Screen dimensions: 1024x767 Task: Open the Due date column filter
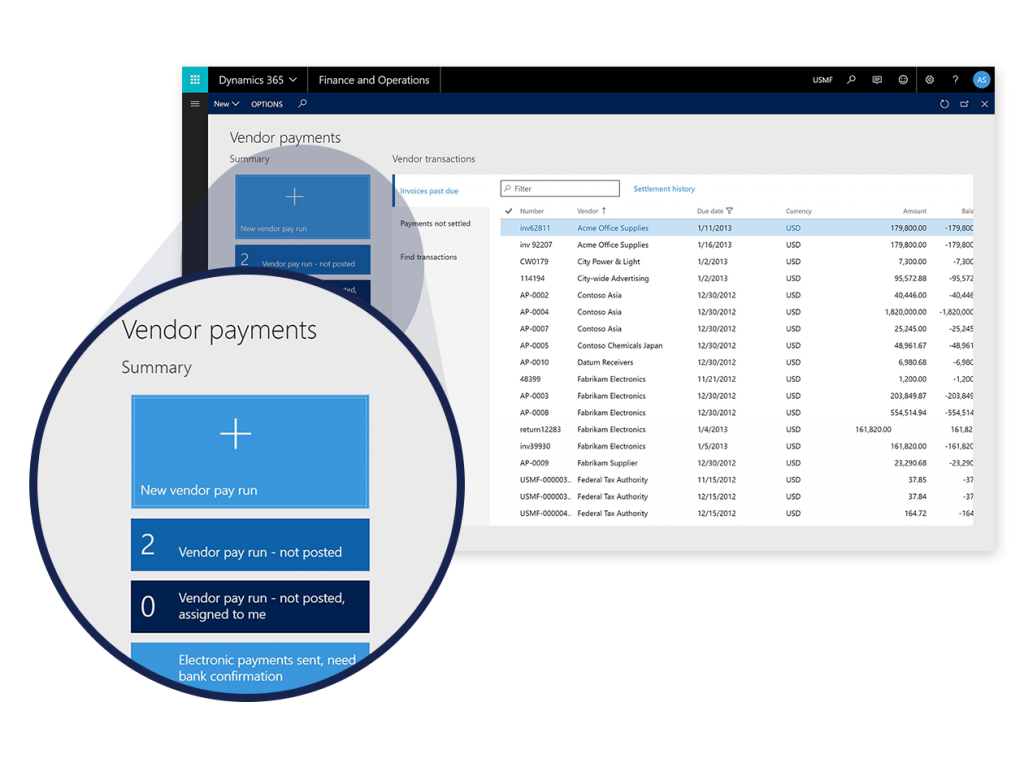pos(729,211)
